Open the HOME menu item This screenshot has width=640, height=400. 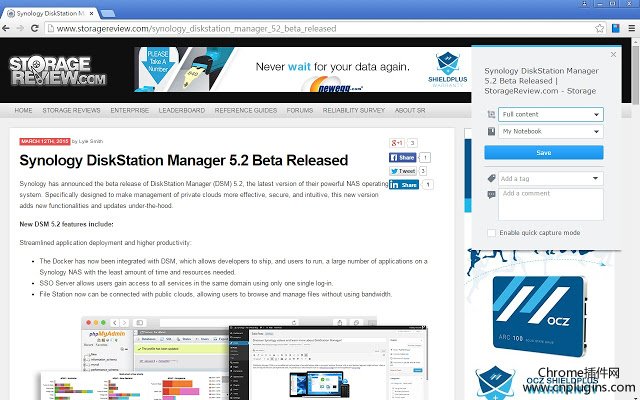(23, 110)
